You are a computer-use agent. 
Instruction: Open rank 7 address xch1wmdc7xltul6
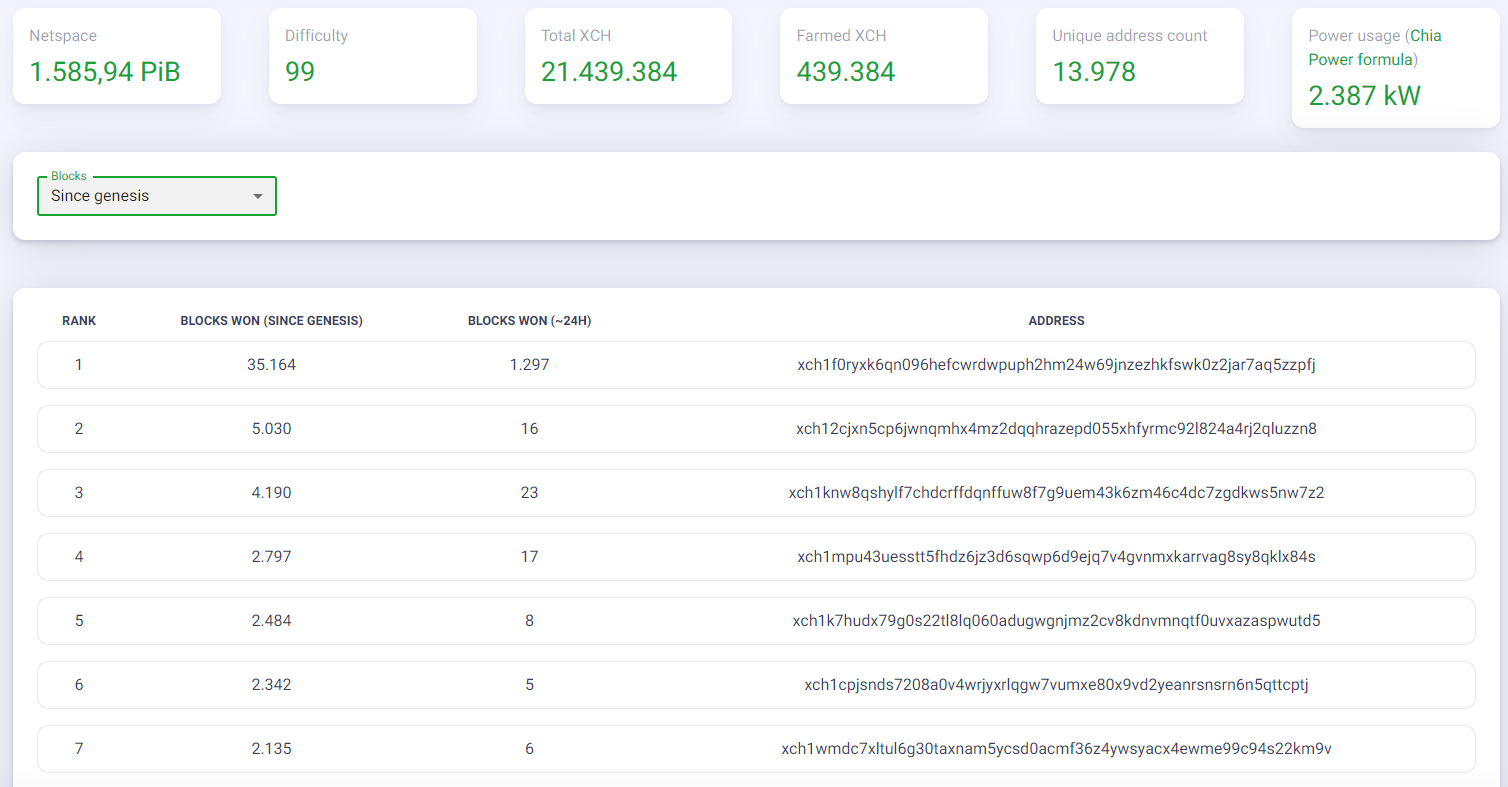coord(1056,749)
